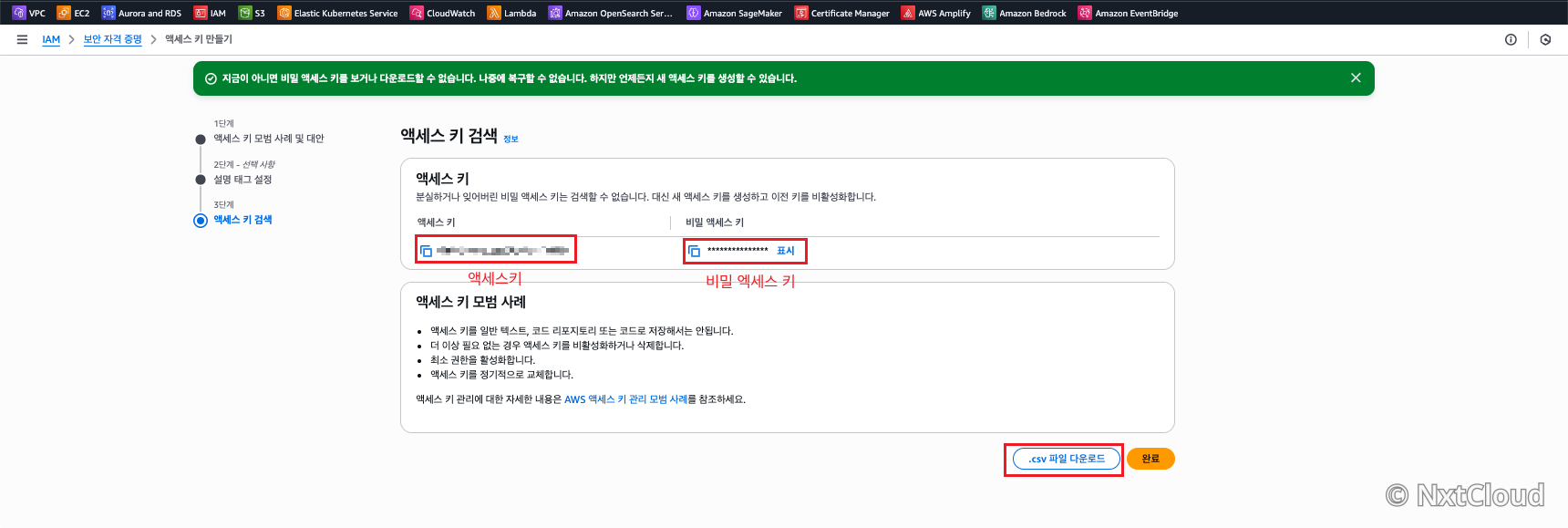Open the EC2 service shortcut
This screenshot has width=1568, height=528.
click(73, 13)
